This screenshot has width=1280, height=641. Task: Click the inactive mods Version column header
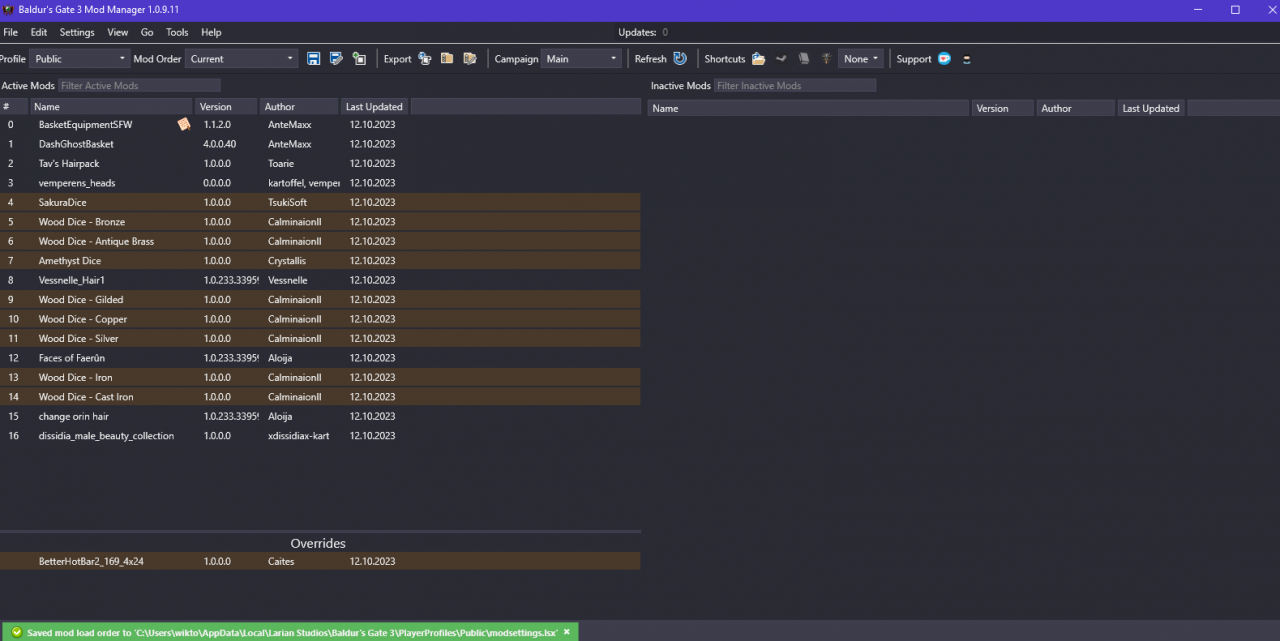[1003, 108]
